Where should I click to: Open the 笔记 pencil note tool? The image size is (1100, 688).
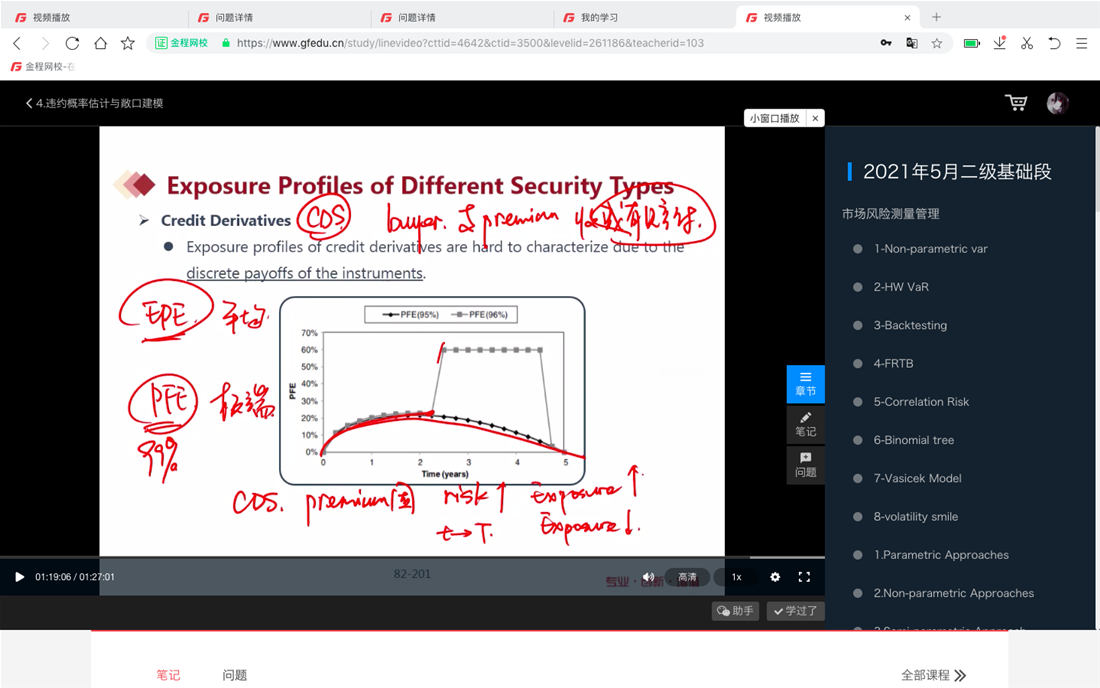805,424
